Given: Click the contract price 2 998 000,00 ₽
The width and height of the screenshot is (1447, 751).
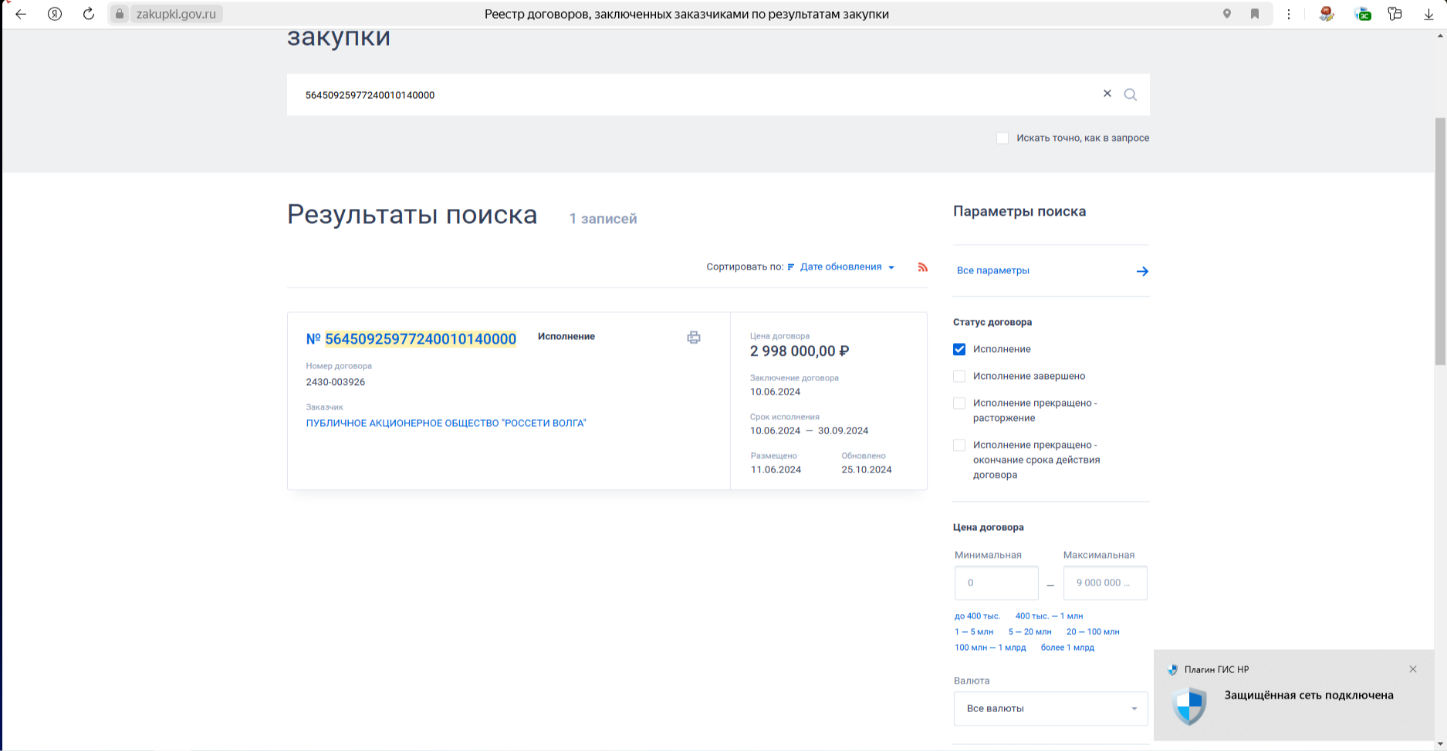Looking at the screenshot, I should coord(800,351).
